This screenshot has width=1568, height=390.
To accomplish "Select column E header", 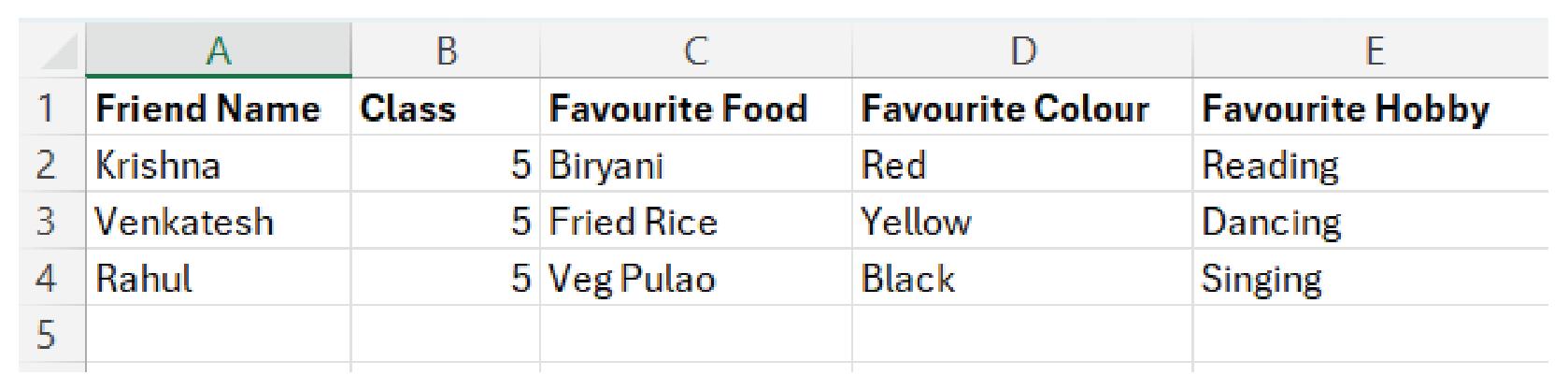I will click(x=1374, y=51).
